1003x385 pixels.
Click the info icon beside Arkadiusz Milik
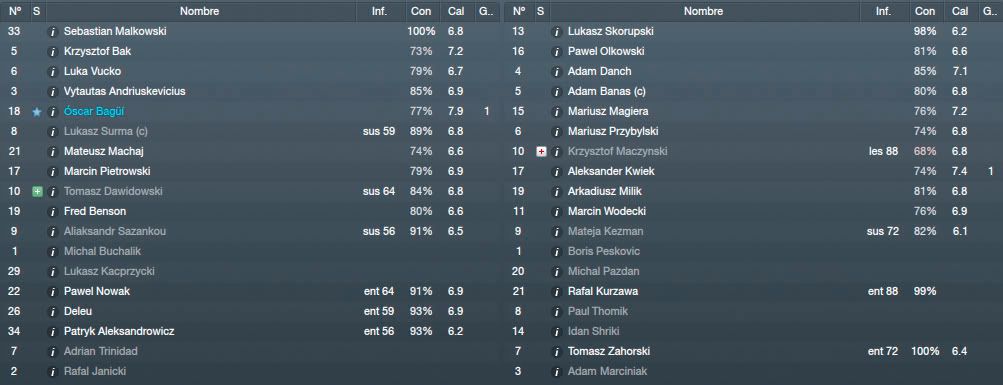pyautogui.click(x=557, y=191)
